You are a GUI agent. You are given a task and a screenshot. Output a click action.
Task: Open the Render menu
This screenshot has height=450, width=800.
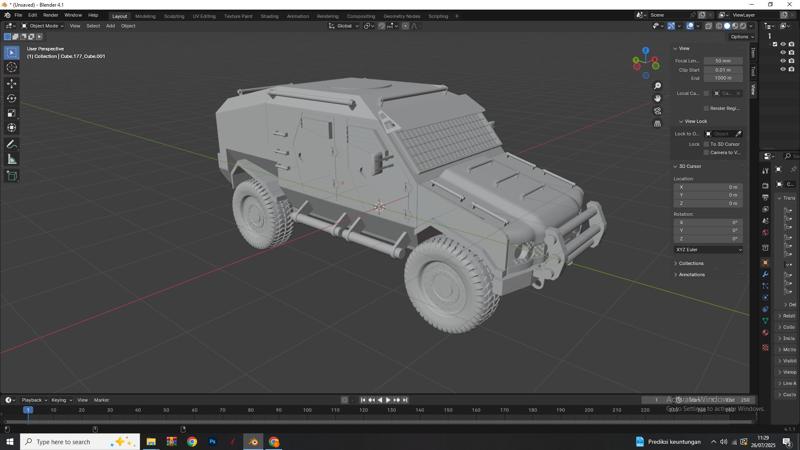51,15
